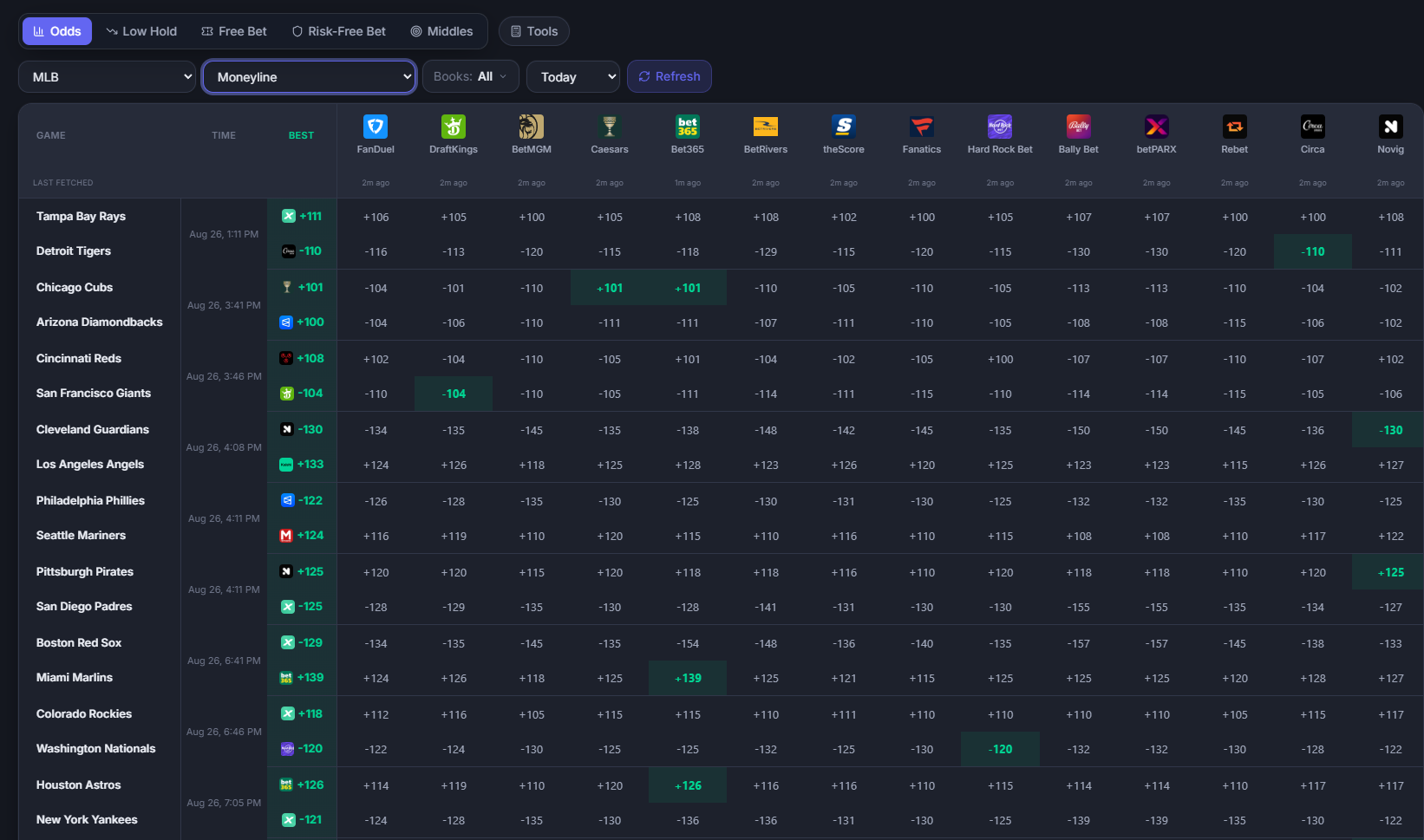Click best +133 odds for Los Angeles Angels
This screenshot has height=840, width=1424.
pos(310,464)
